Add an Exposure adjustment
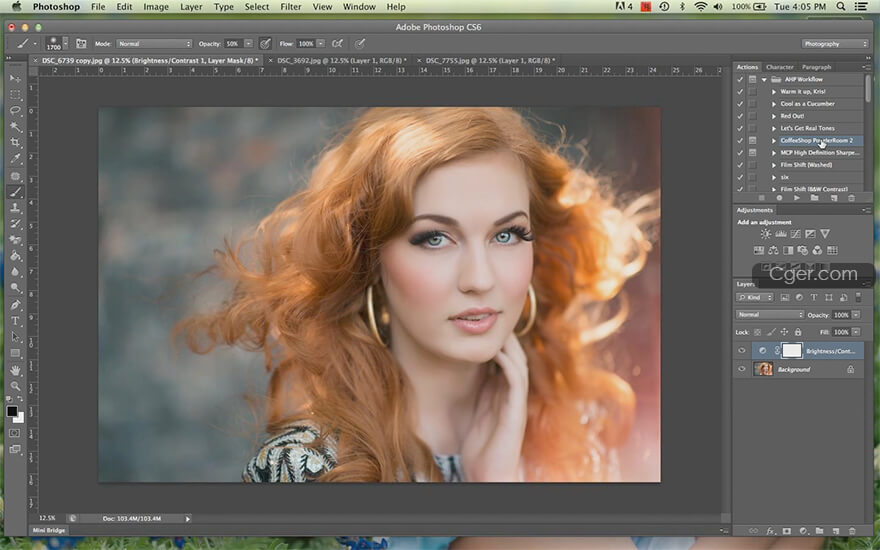This screenshot has height=550, width=880. (x=810, y=234)
